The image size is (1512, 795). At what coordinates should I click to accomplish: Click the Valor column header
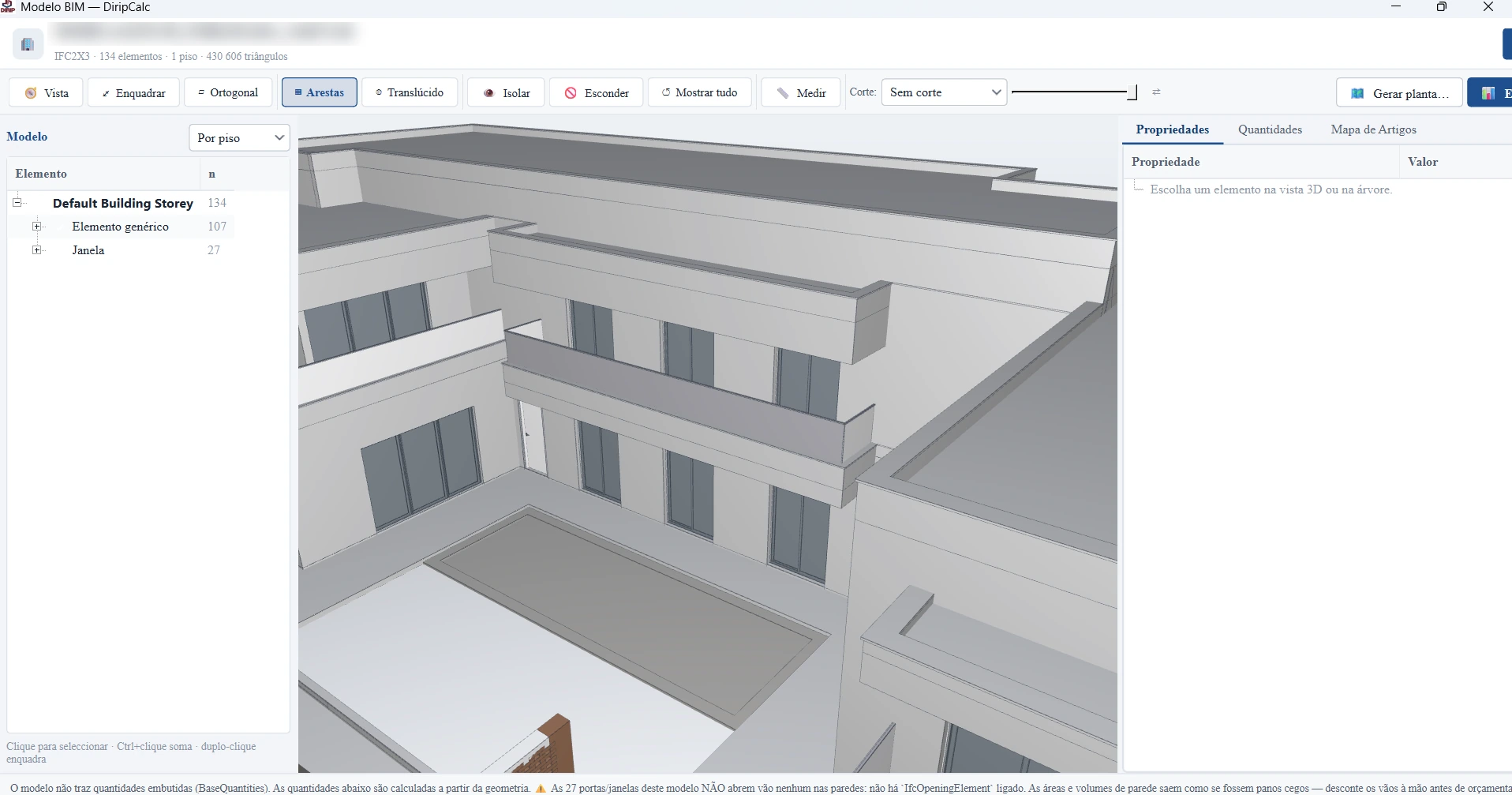pyautogui.click(x=1456, y=162)
